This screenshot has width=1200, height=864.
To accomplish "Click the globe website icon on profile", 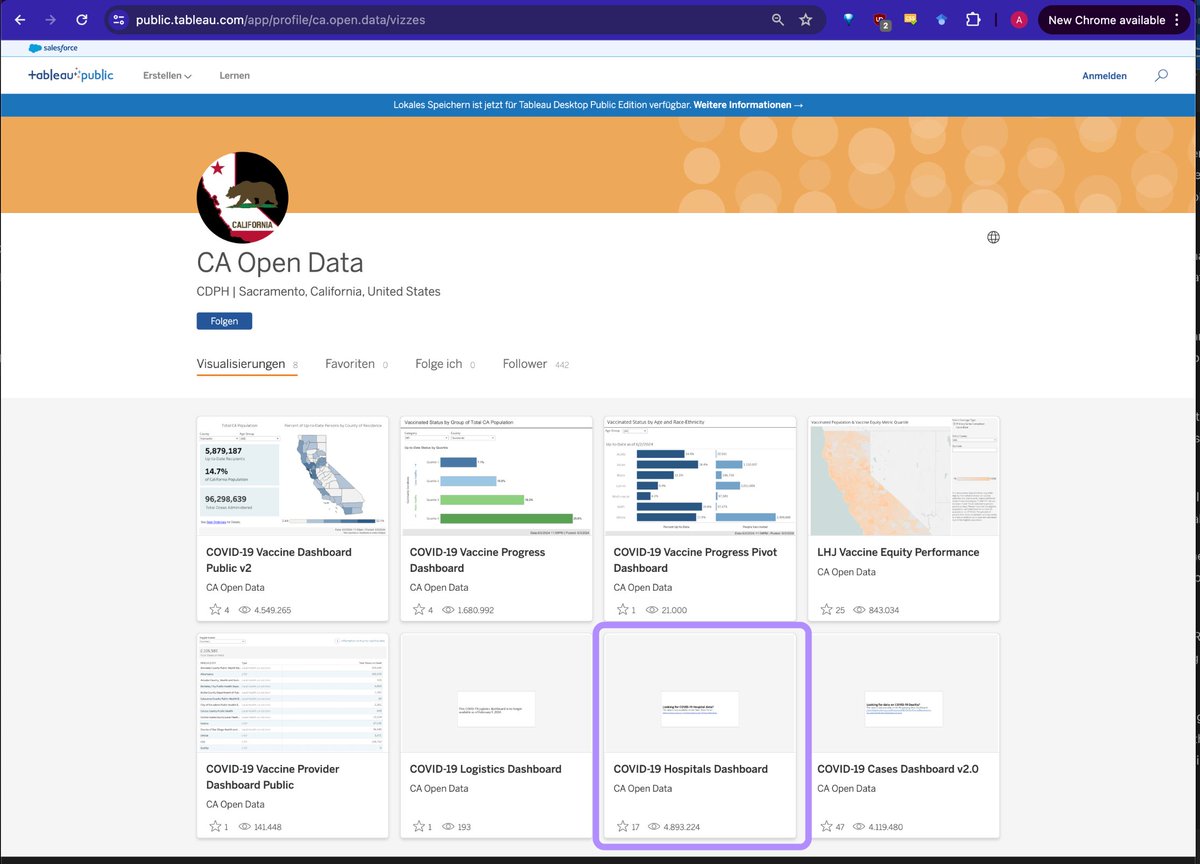I will 993,237.
